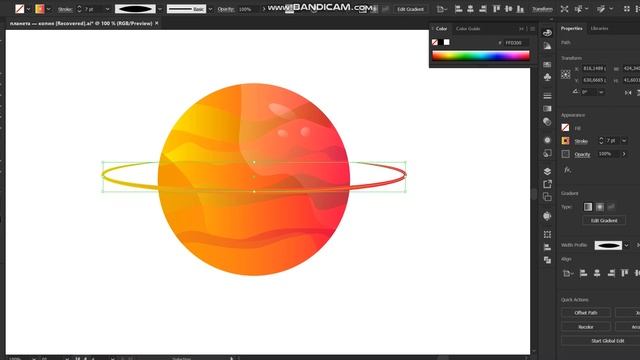Click the None swatch in Color panel
This screenshot has width=640, height=360.
(x=435, y=42)
